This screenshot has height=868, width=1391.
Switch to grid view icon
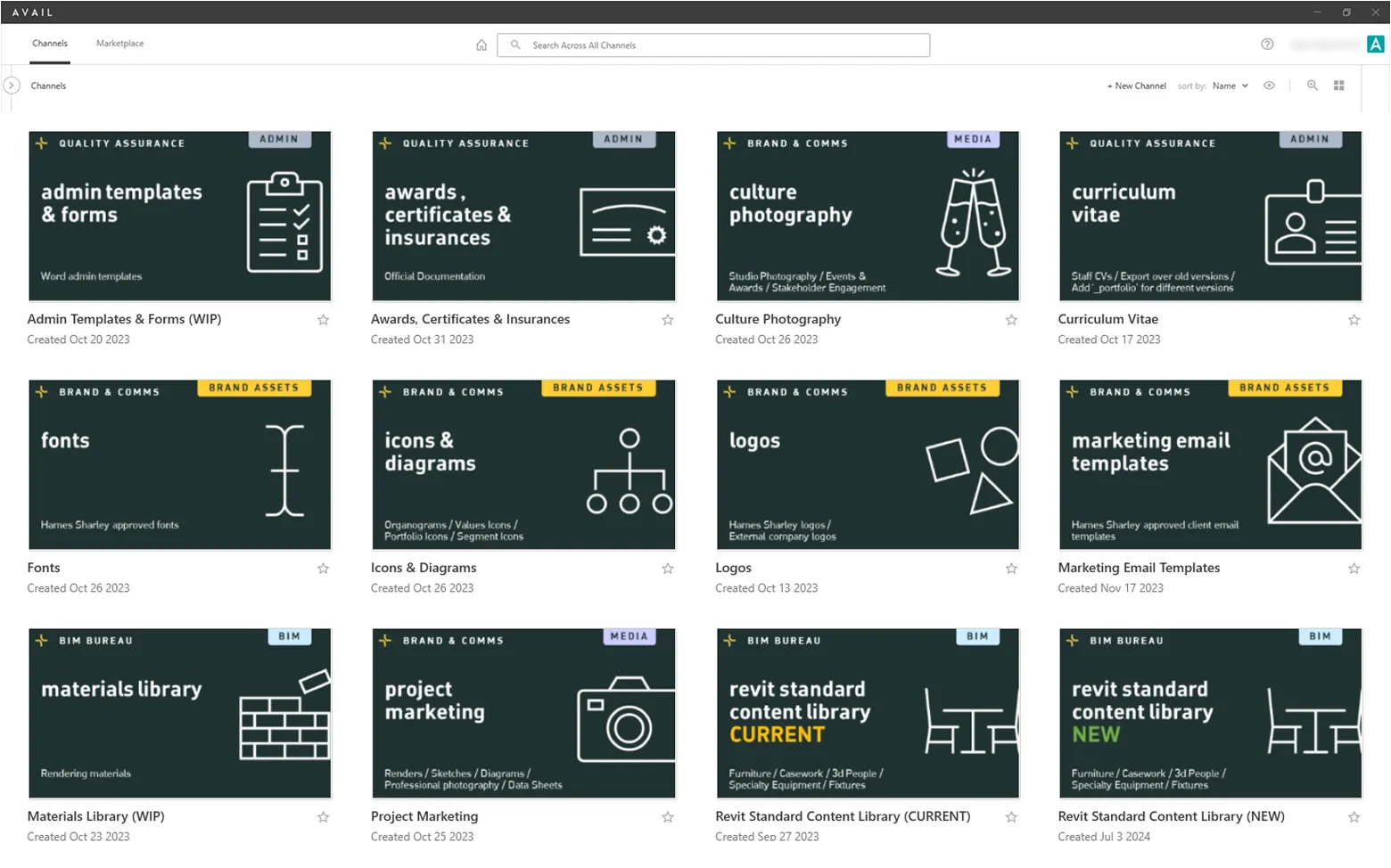1338,86
